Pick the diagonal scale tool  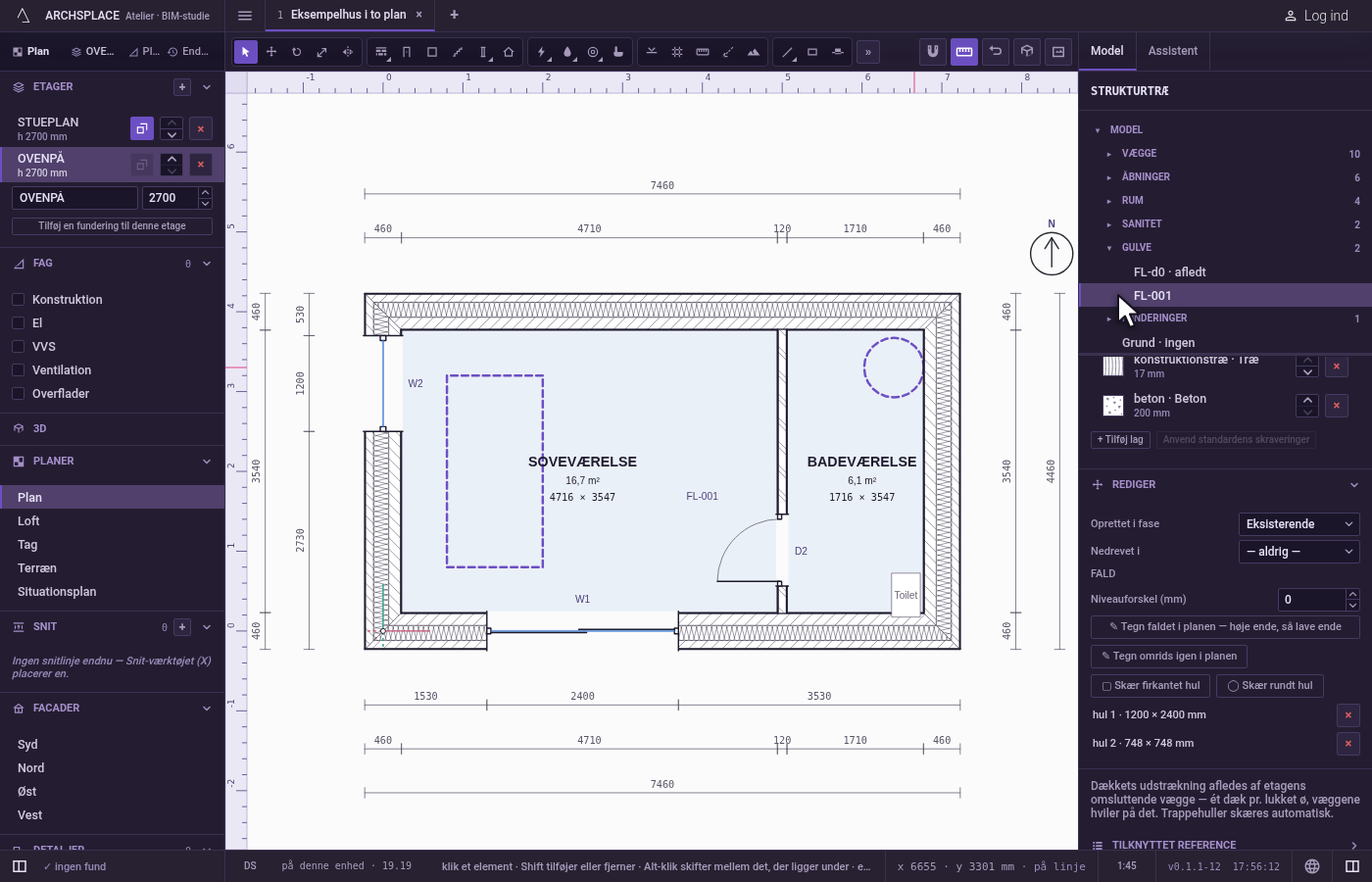(322, 52)
